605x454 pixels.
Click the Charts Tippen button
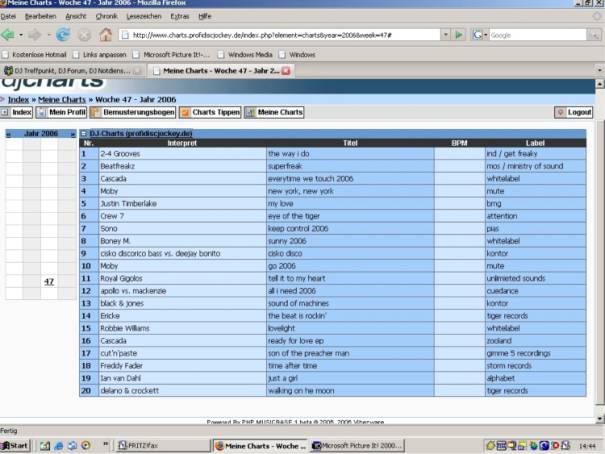point(210,112)
